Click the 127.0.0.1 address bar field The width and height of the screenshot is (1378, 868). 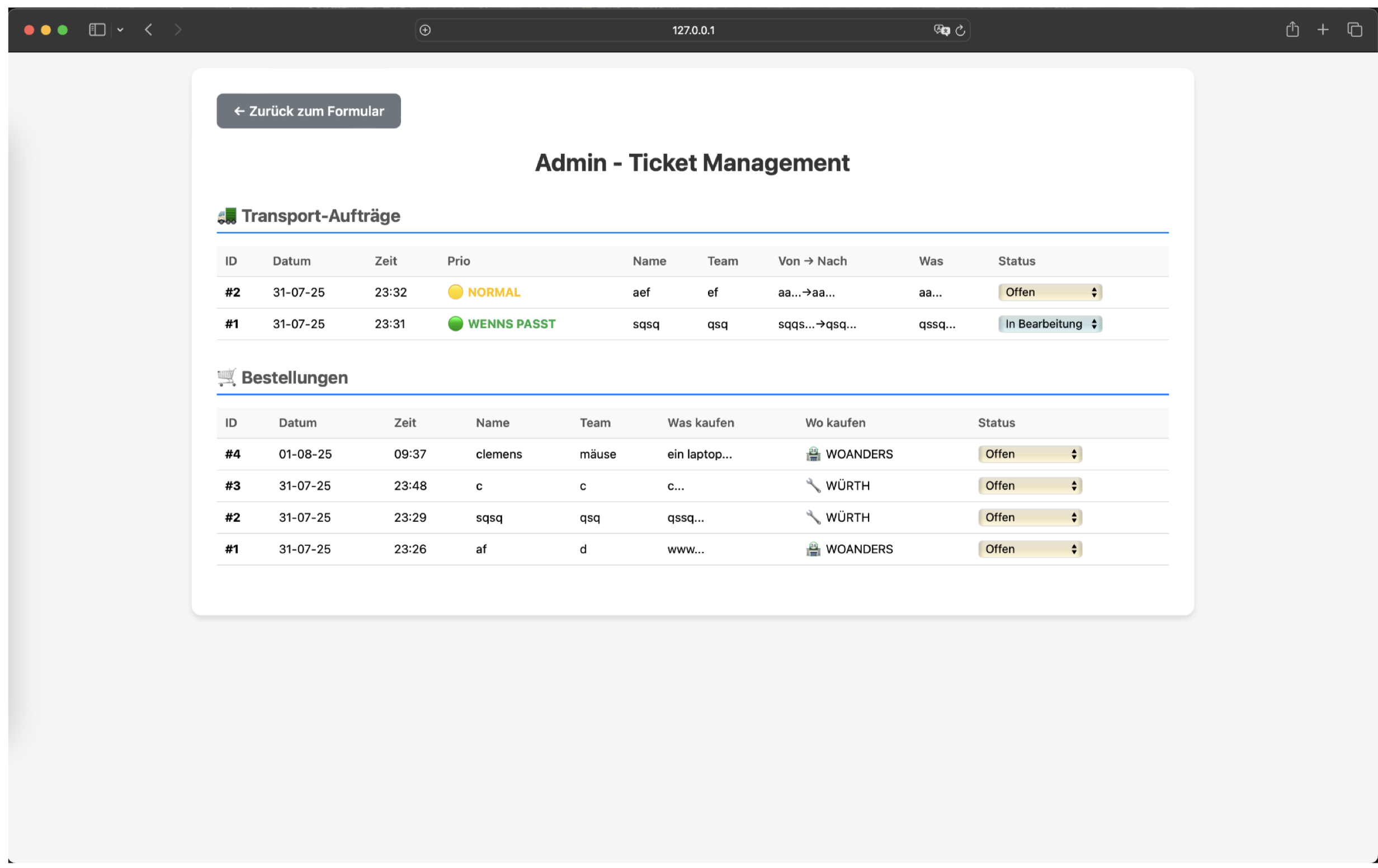click(x=692, y=30)
